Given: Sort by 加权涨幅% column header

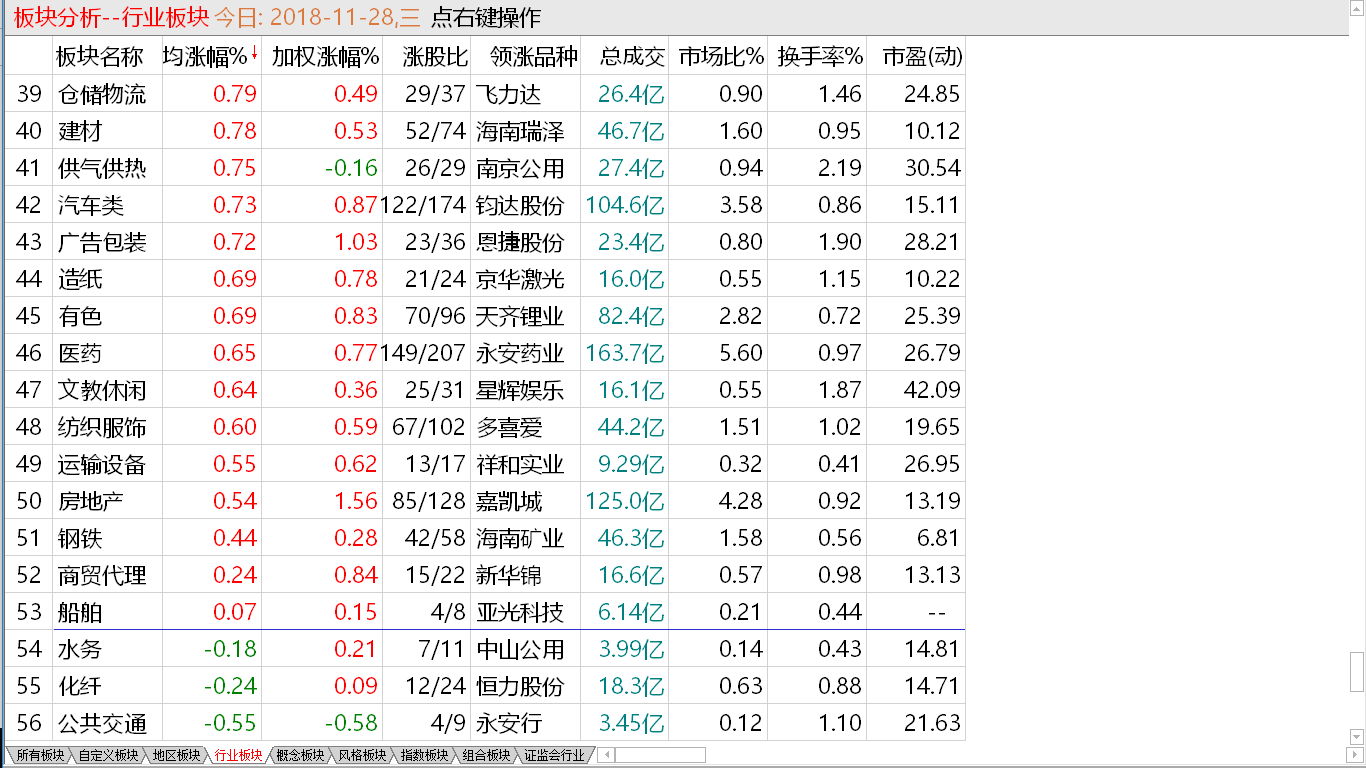Looking at the screenshot, I should (325, 57).
